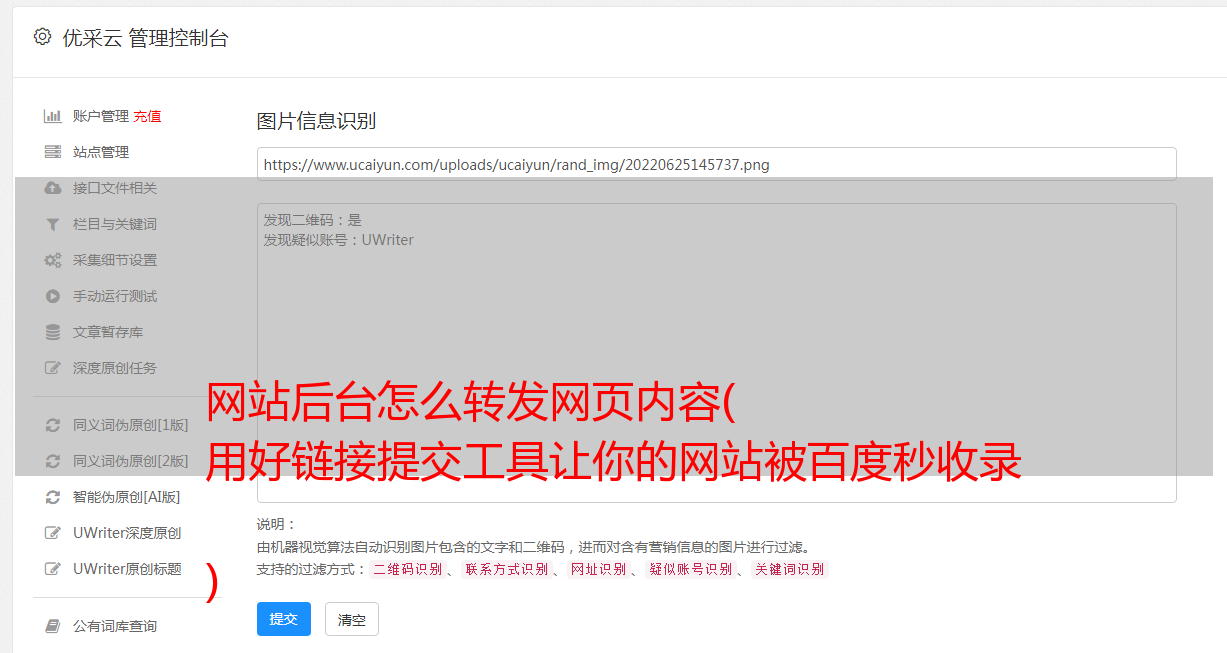Viewport: 1227px width, 653px height.
Task: Go to 文章暂存库 page
Action: pos(108,332)
